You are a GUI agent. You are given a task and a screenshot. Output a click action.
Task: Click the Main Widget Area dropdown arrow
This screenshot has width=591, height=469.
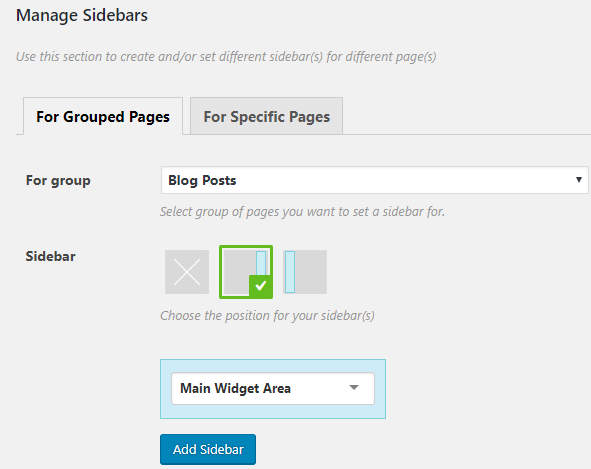[x=354, y=388]
